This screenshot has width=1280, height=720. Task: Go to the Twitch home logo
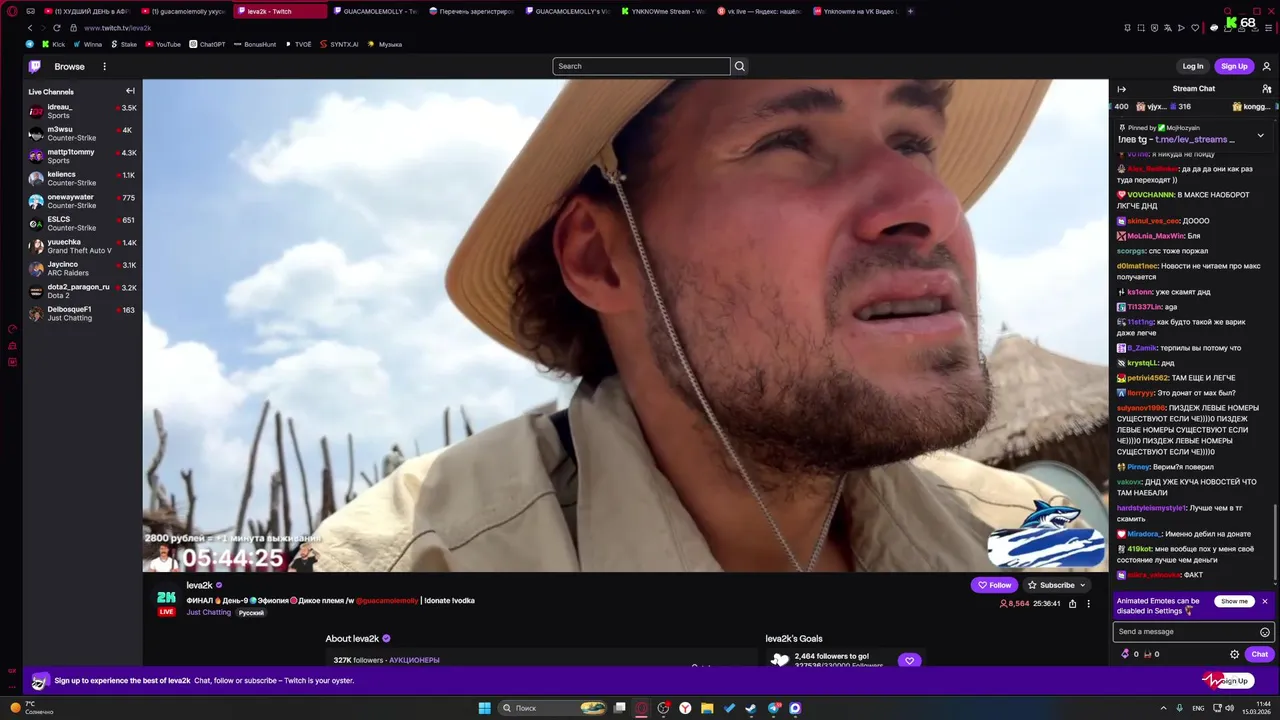tap(35, 67)
